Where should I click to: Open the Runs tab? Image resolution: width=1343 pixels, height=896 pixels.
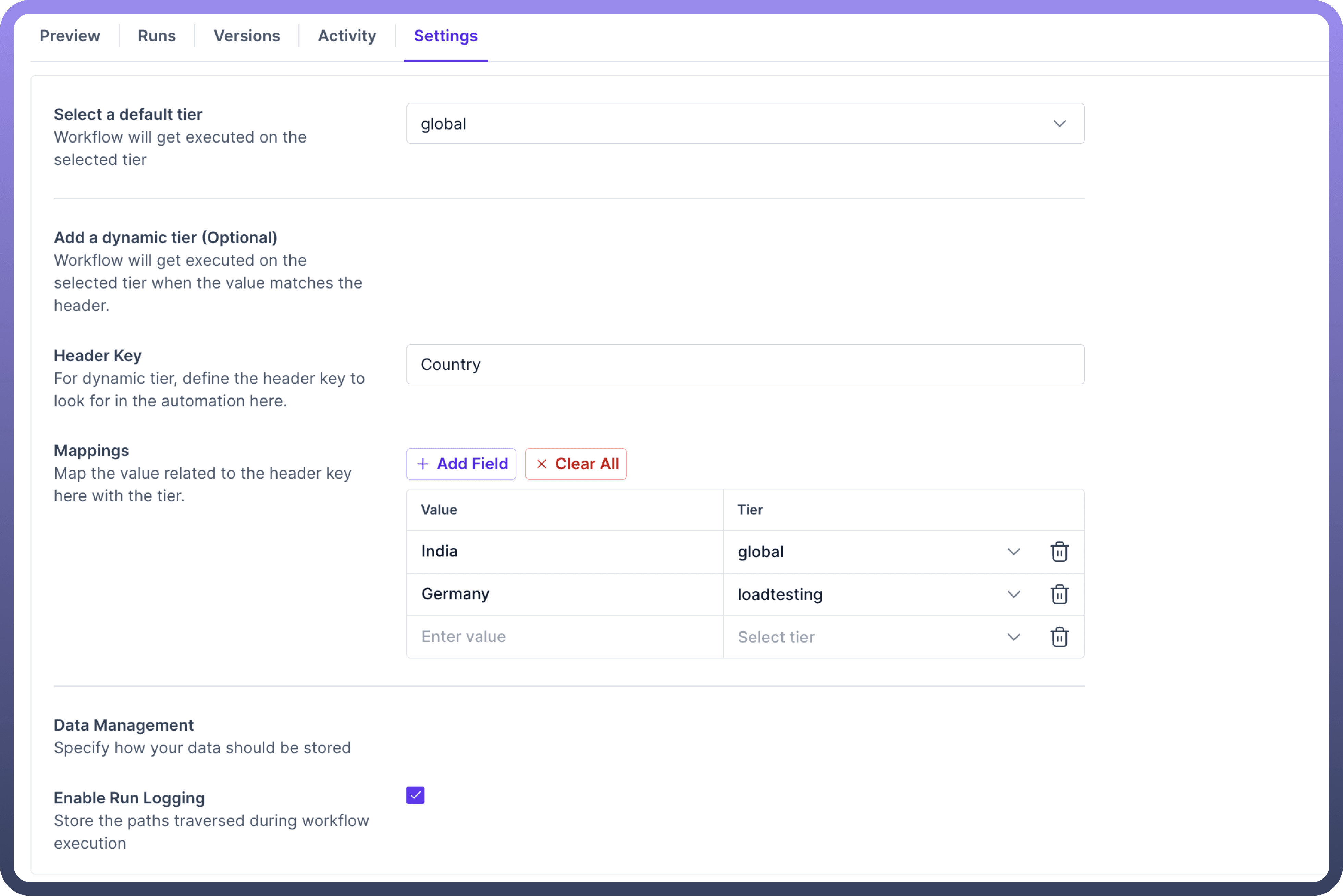tap(157, 36)
